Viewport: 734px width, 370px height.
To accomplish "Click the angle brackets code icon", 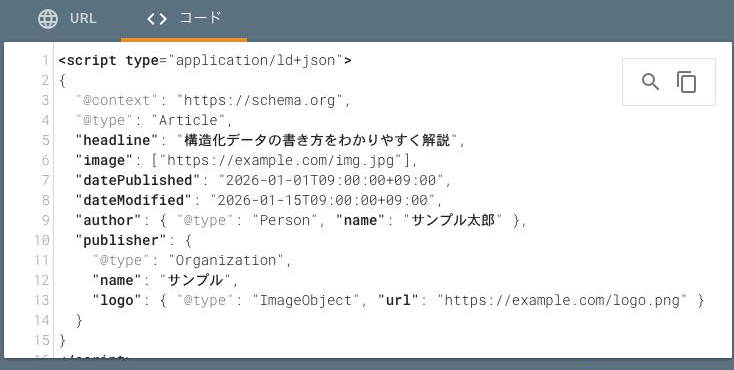I will pyautogui.click(x=157, y=19).
